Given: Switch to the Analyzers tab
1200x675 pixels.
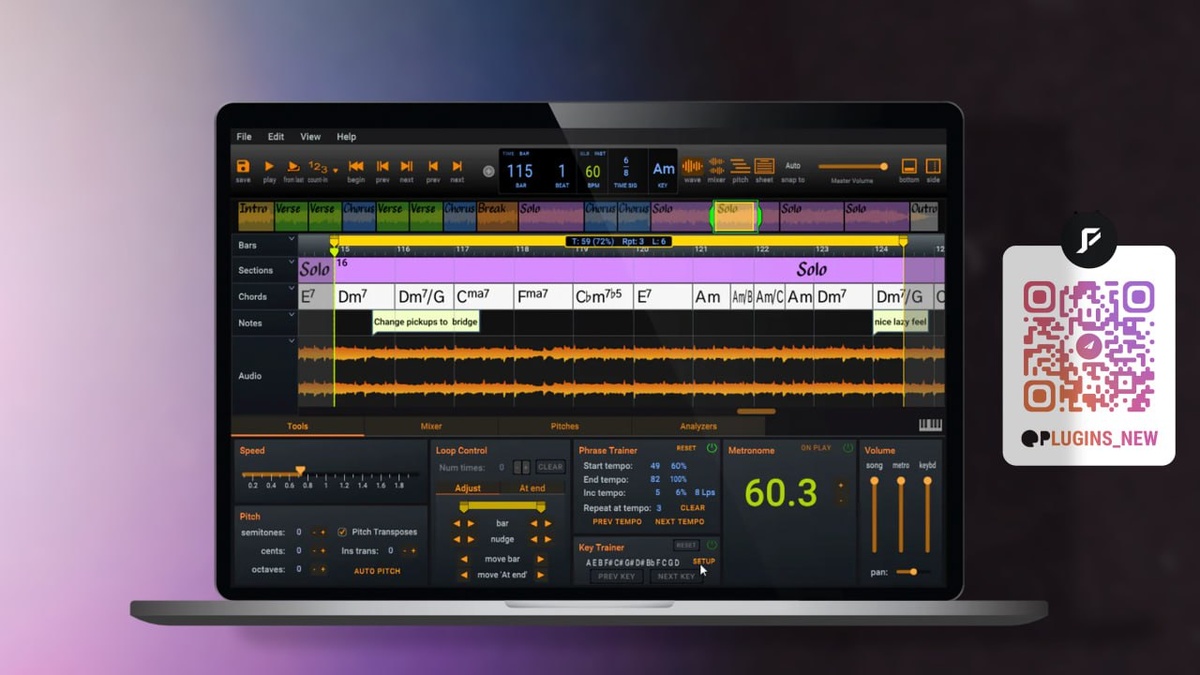Looking at the screenshot, I should click(698, 426).
